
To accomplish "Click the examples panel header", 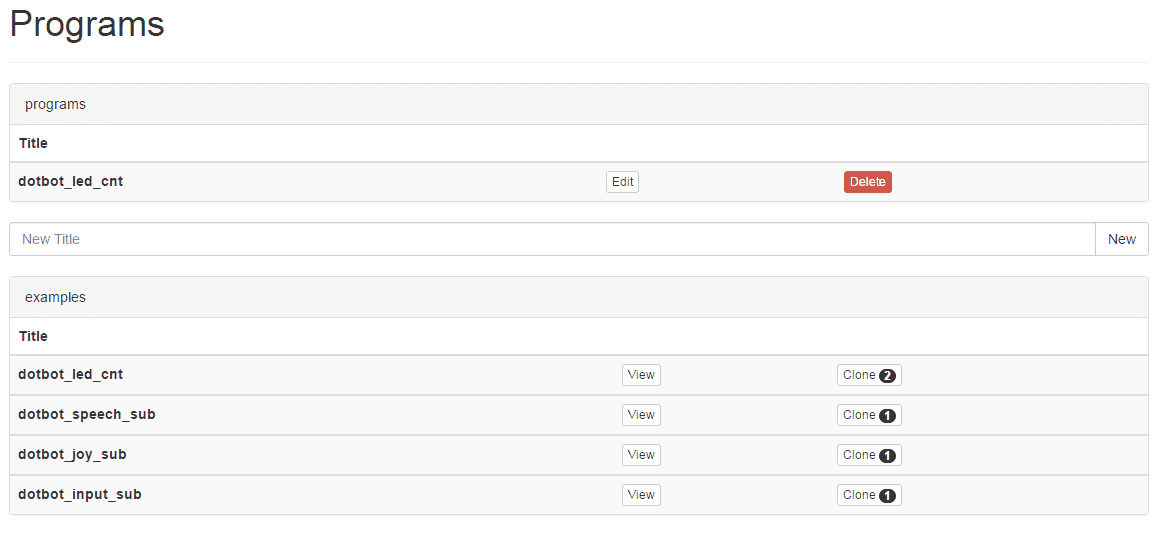I will coord(56,297).
